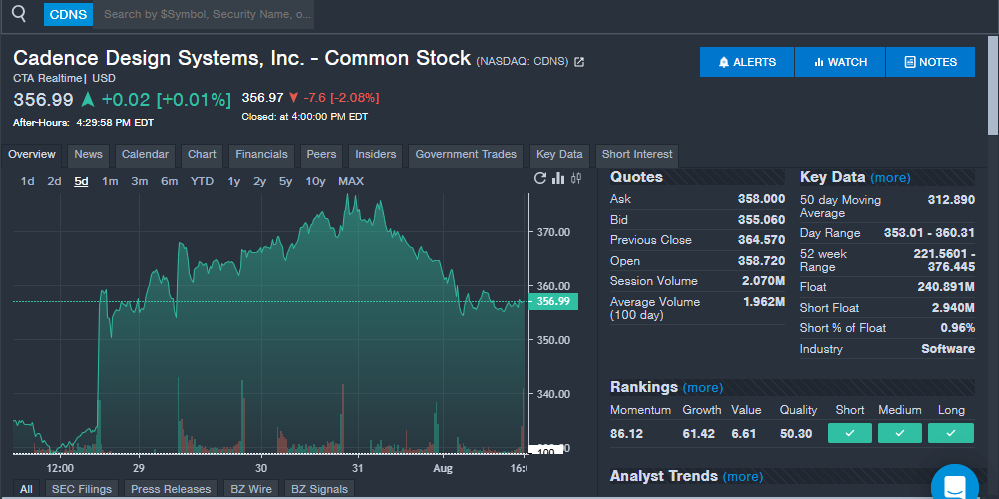Click the Bid value 355.060

tap(761, 220)
